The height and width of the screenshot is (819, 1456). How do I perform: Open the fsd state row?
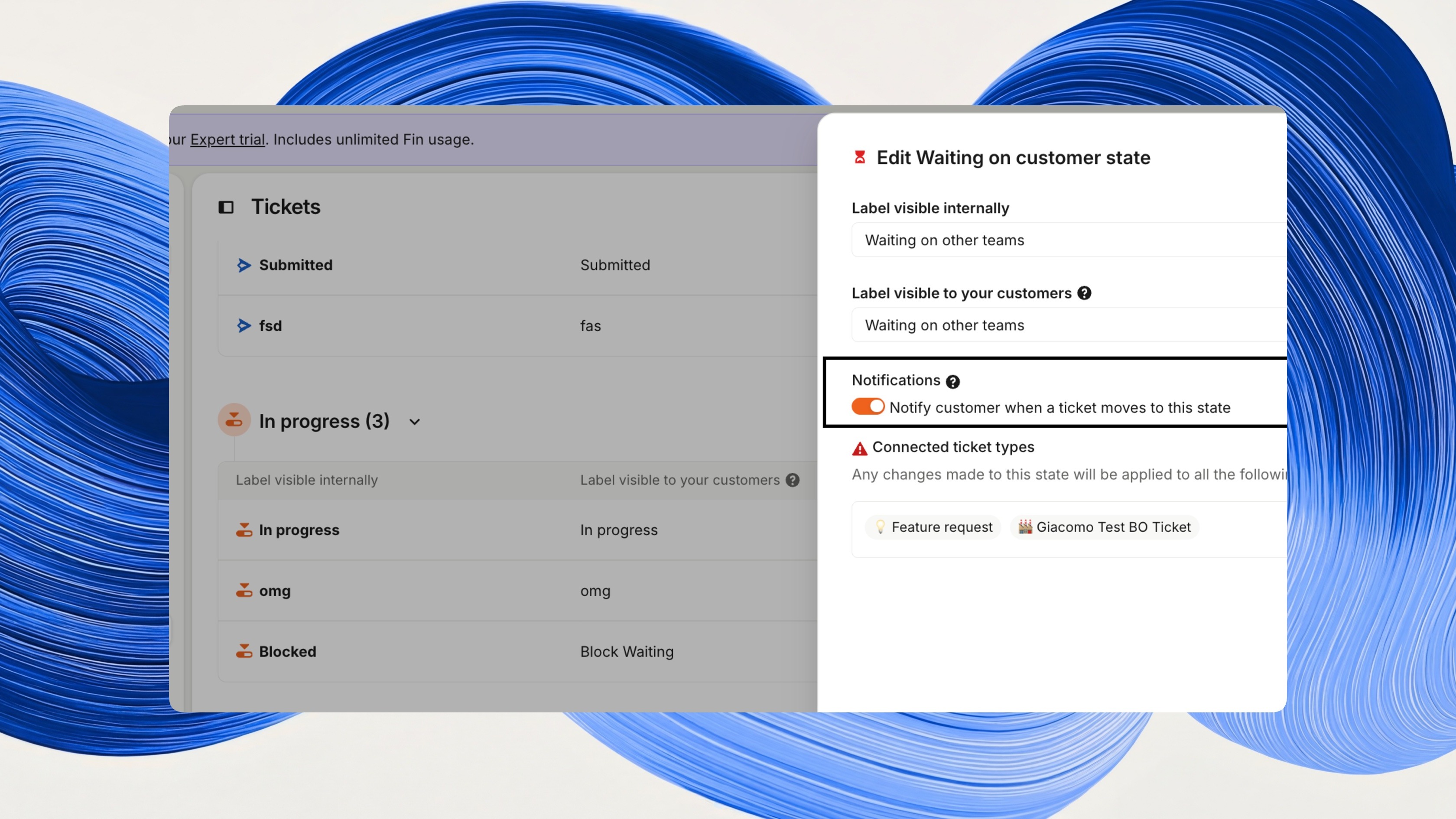pyautogui.click(x=517, y=325)
